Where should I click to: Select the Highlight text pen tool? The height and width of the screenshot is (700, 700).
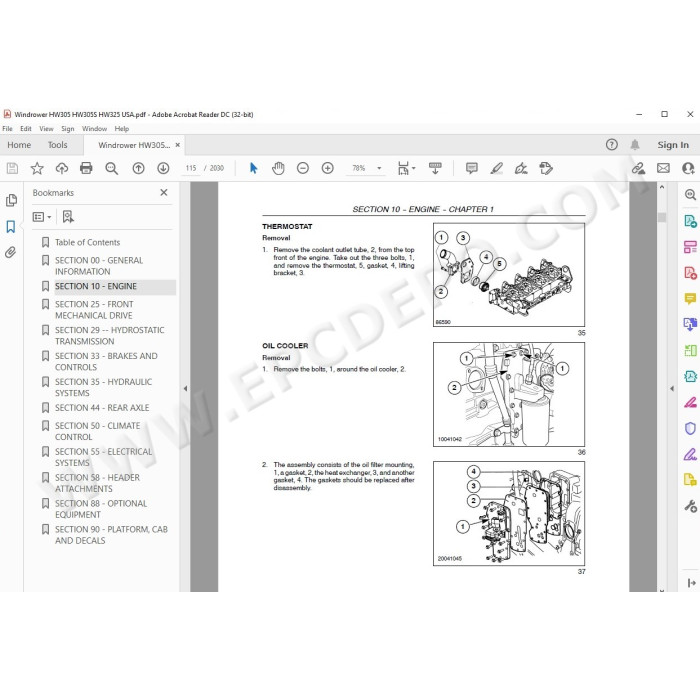coord(496,168)
